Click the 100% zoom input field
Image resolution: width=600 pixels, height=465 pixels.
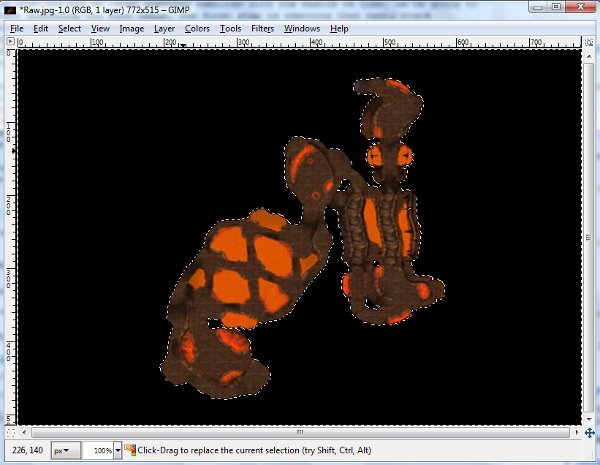(99, 450)
